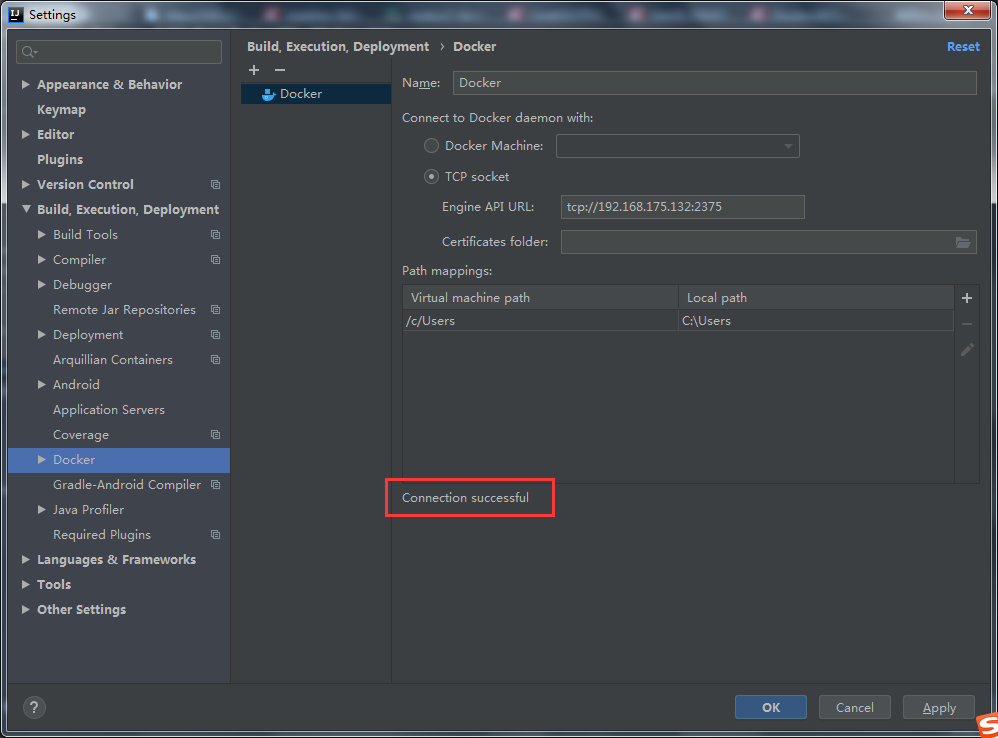Expand the Other Settings section
Screen dimensions: 998x738
(x=25, y=609)
